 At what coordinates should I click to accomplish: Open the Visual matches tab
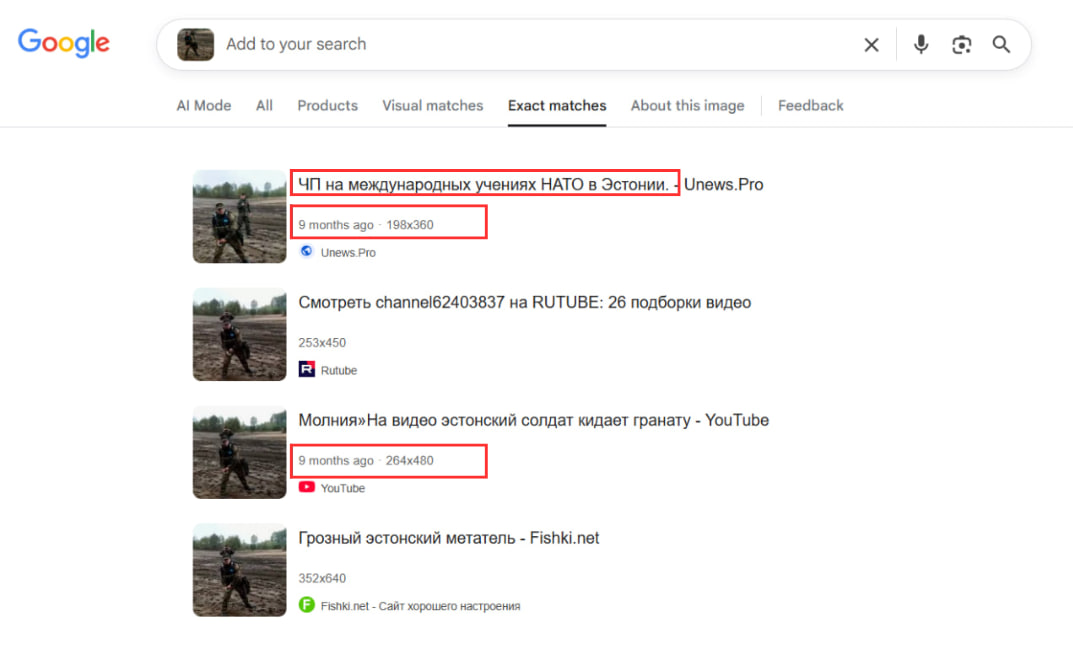[x=432, y=105]
